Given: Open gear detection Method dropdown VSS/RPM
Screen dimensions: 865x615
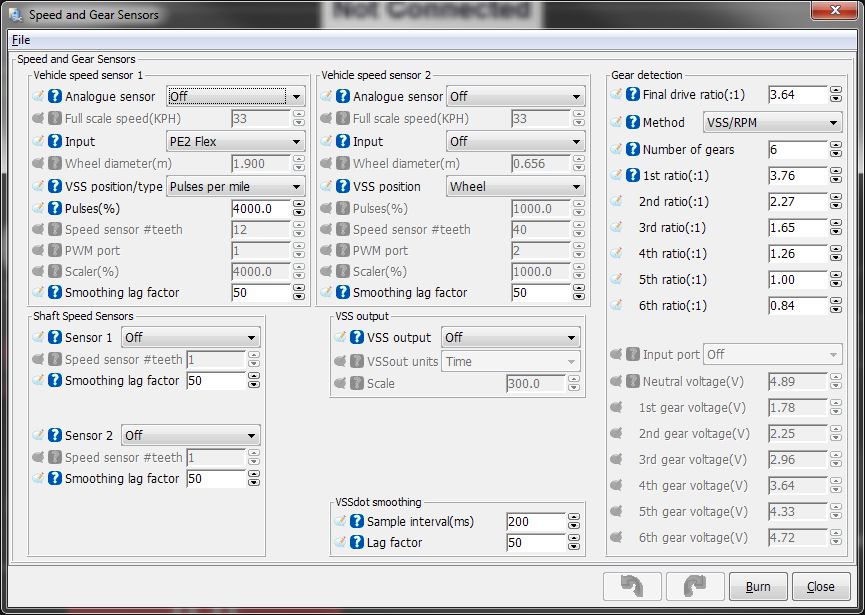Looking at the screenshot, I should click(x=773, y=122).
